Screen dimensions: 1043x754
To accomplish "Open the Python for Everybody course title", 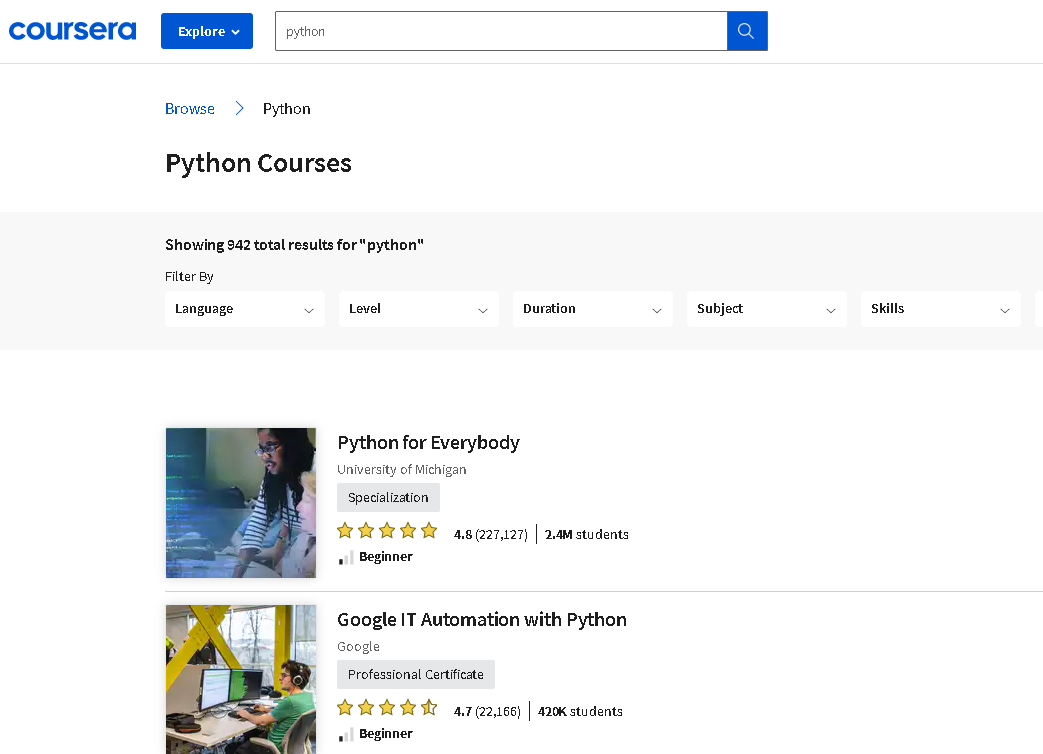I will click(x=428, y=442).
